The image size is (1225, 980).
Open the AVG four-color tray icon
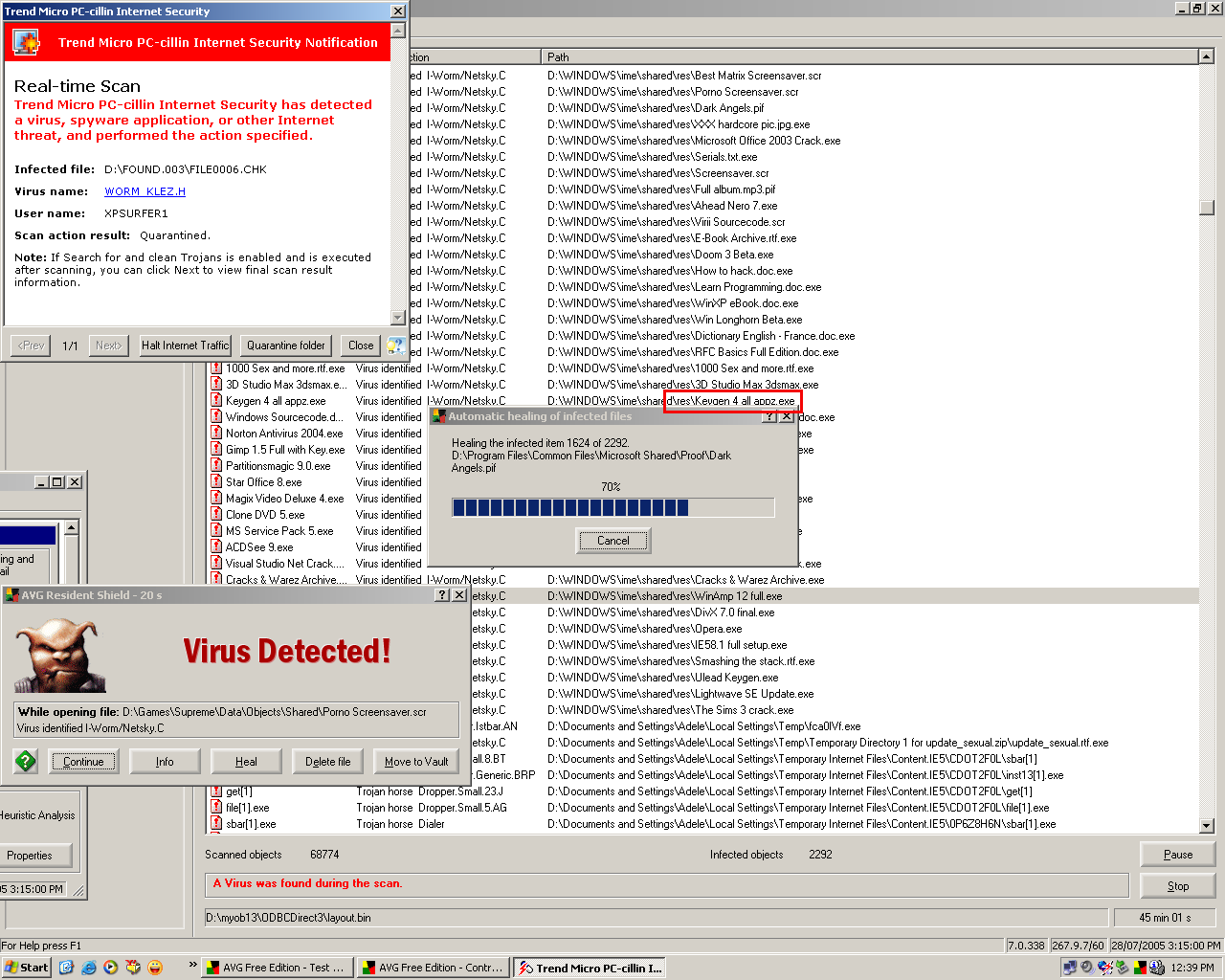(1139, 968)
